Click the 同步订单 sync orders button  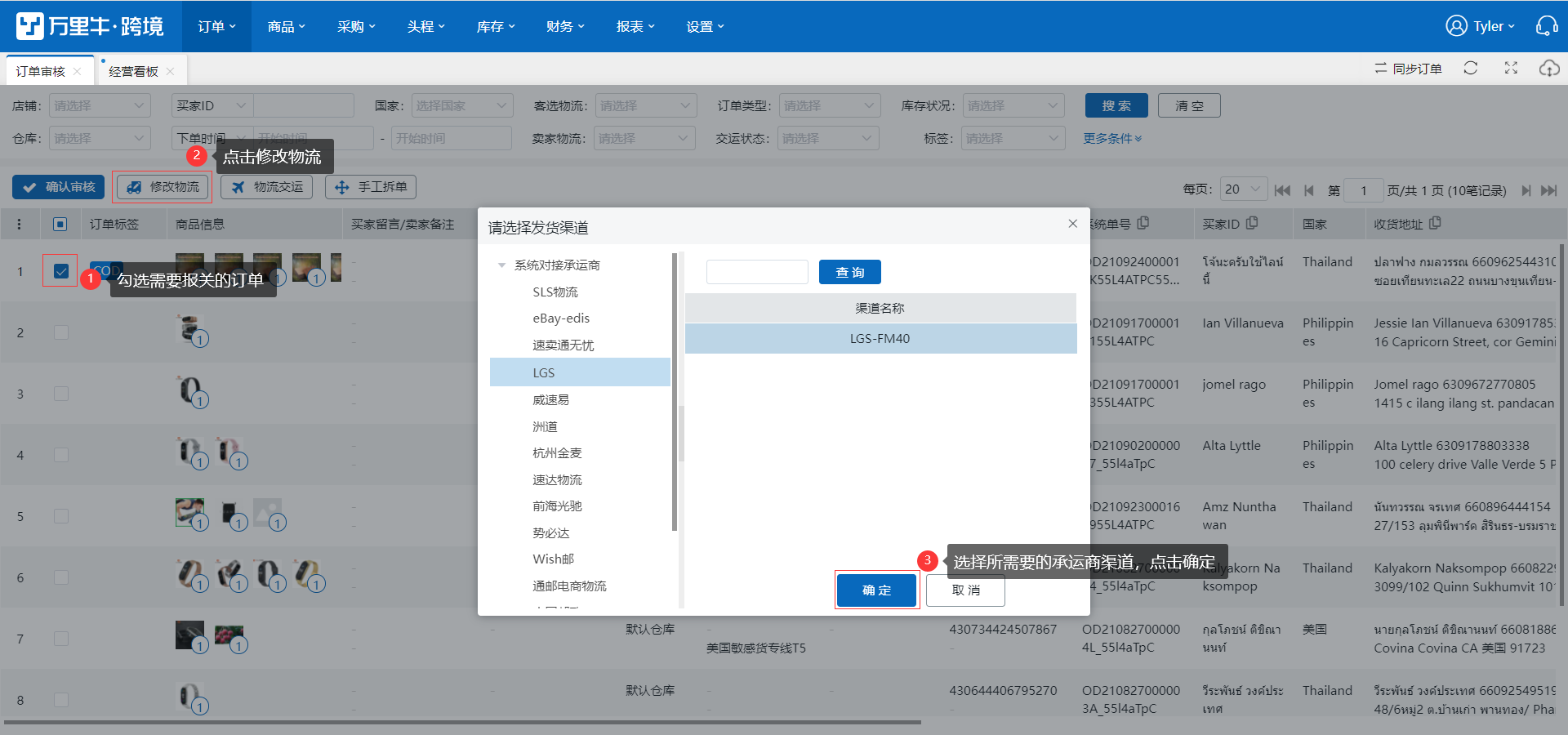pos(1408,69)
